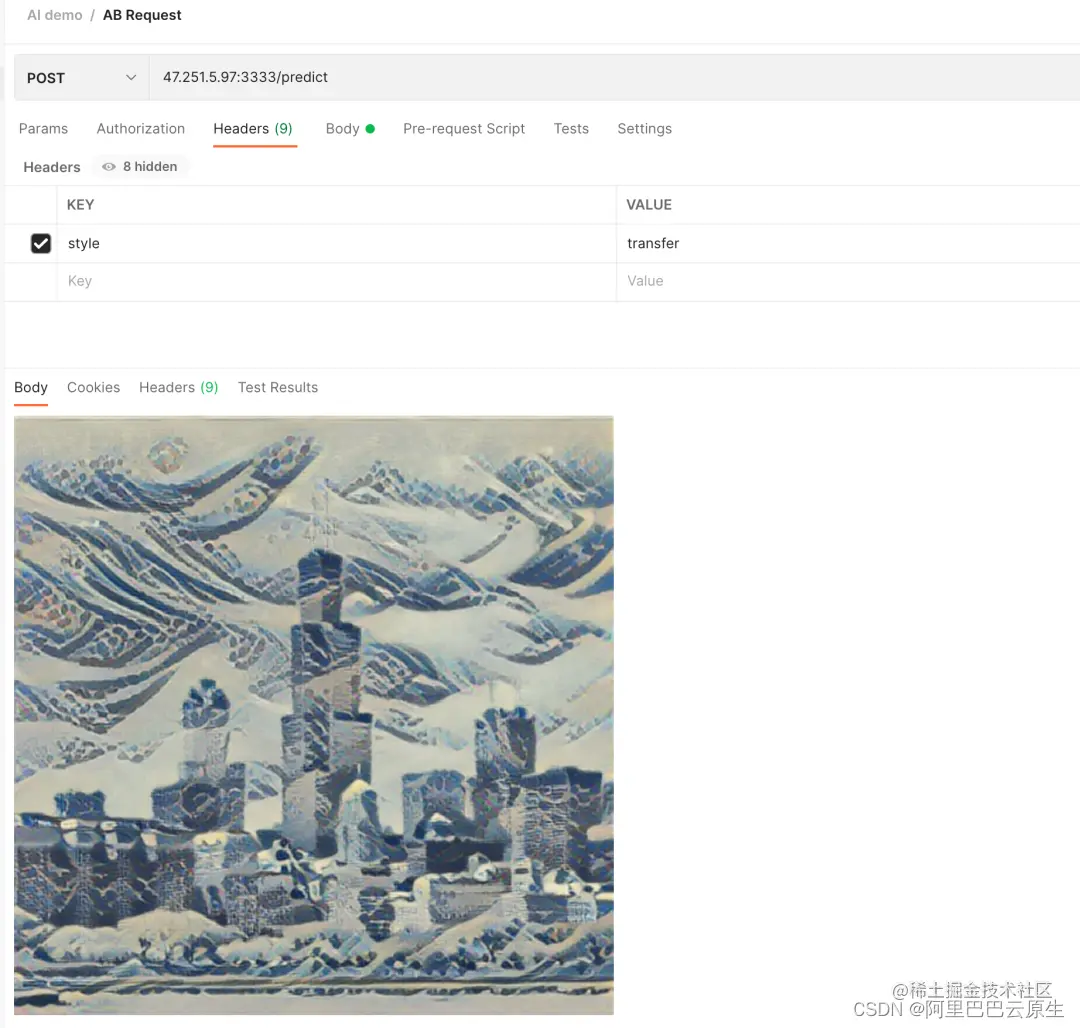Switch to the Test Results tab

click(x=277, y=387)
